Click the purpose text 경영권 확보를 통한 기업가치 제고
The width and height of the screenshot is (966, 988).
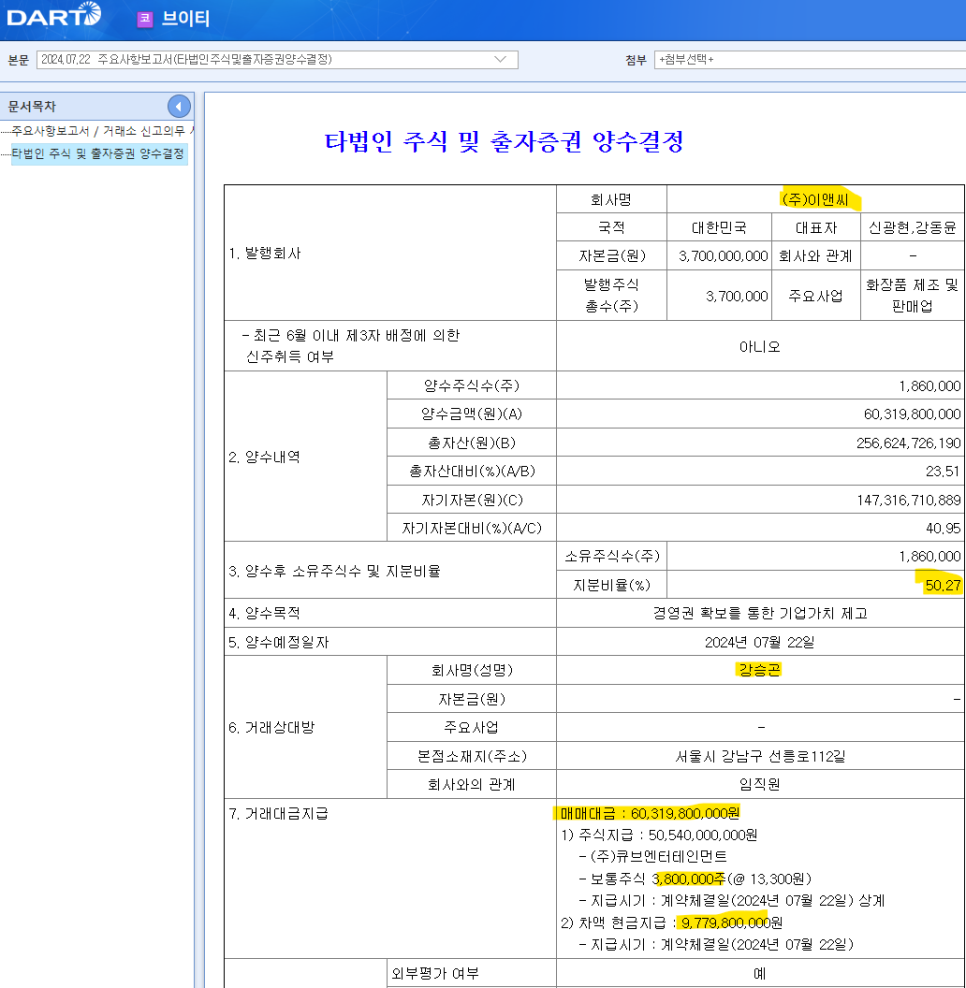click(x=760, y=614)
